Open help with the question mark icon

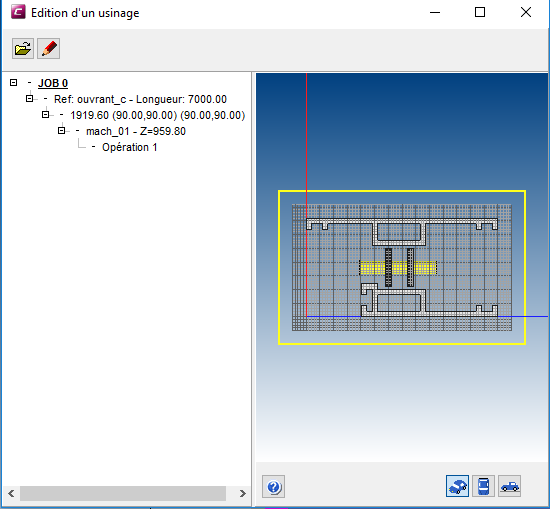tap(273, 487)
